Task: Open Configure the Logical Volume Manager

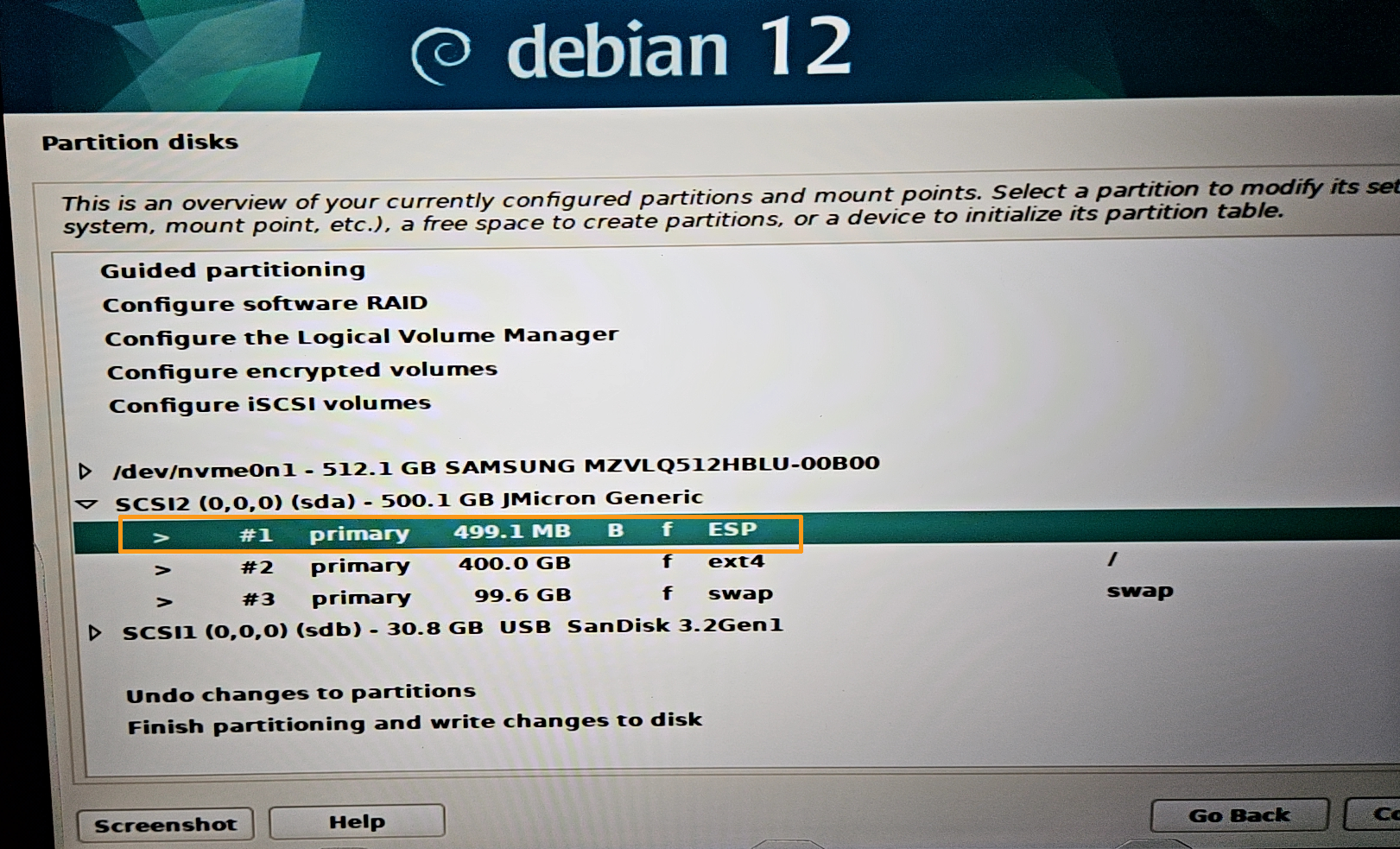Action: point(361,337)
